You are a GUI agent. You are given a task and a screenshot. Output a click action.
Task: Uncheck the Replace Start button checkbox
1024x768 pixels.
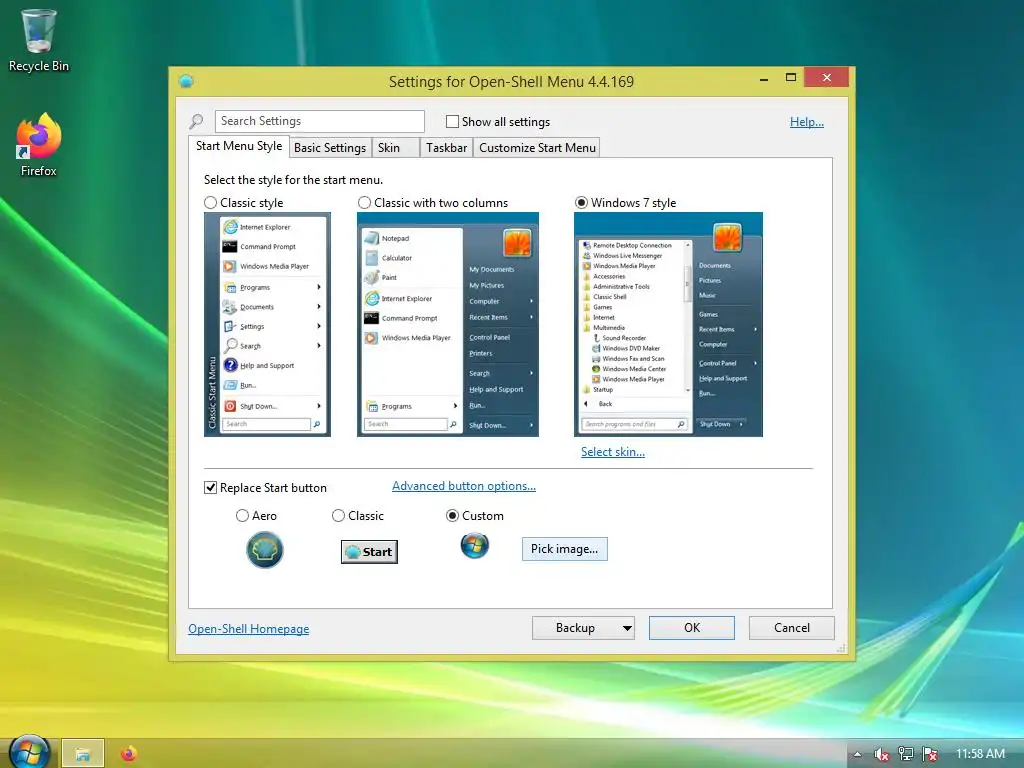tap(210, 488)
